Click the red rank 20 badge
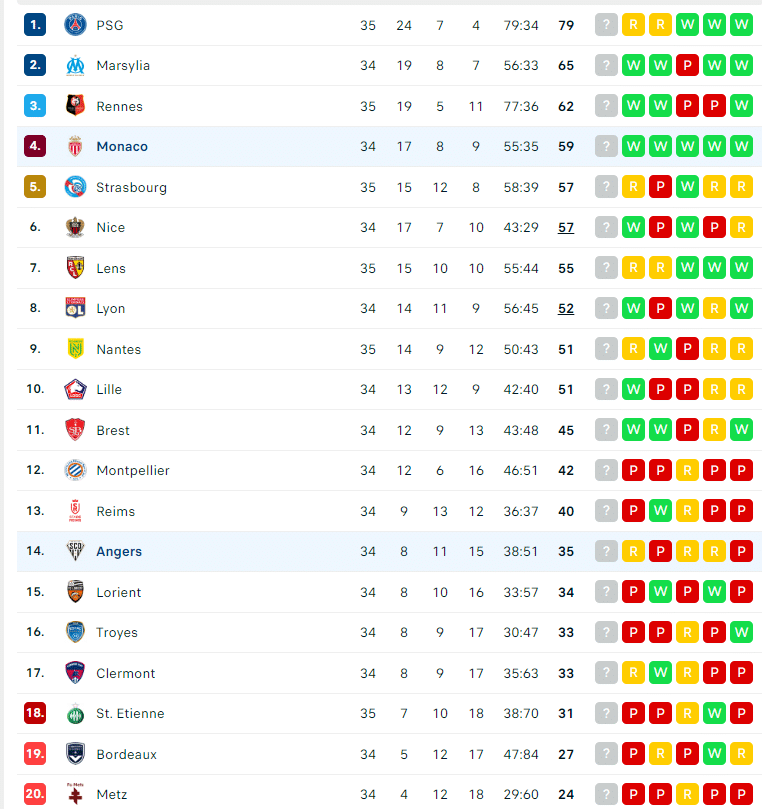 (35, 794)
